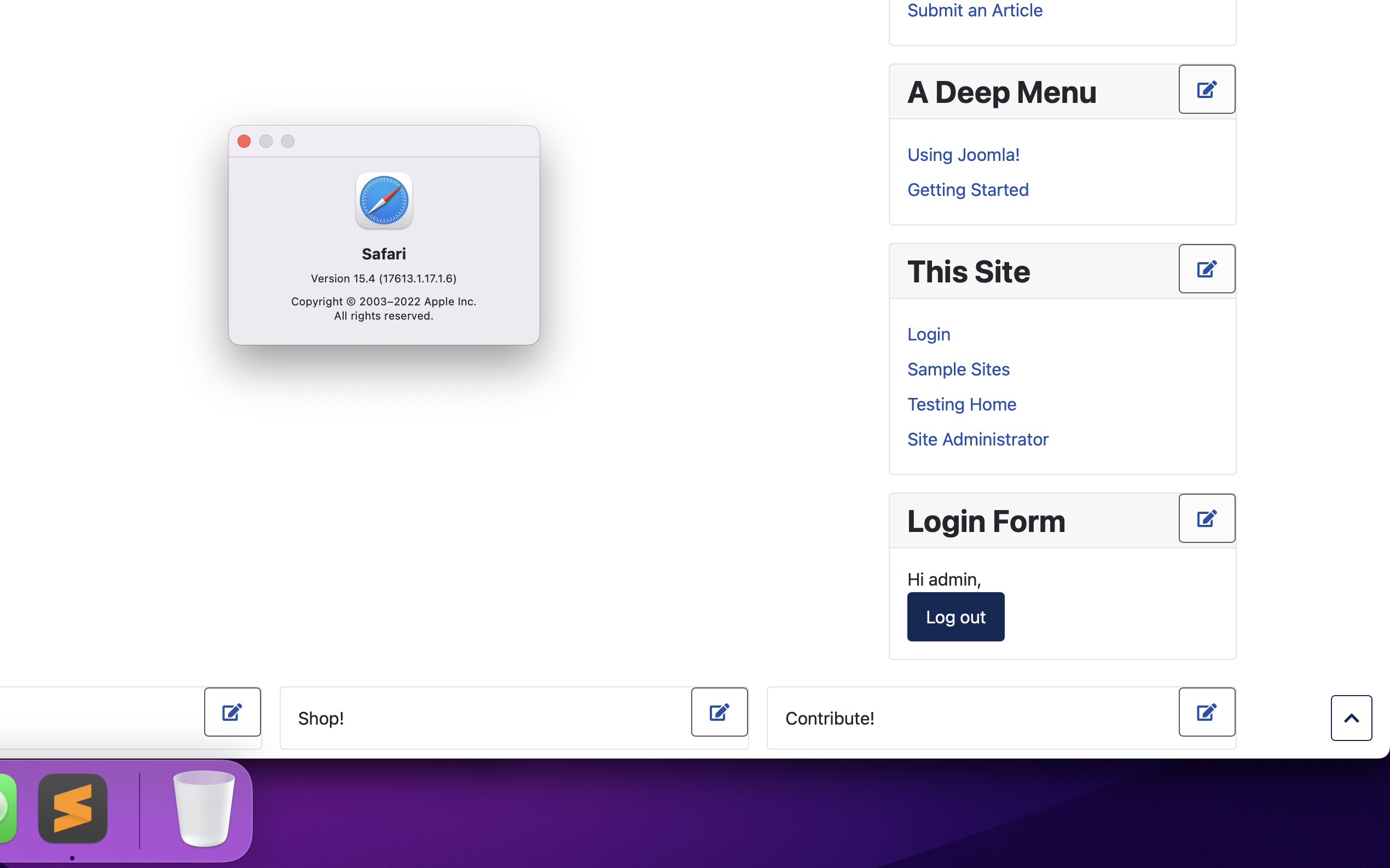1390x868 pixels.
Task: Click the All rights reserved. text
Action: (x=384, y=316)
